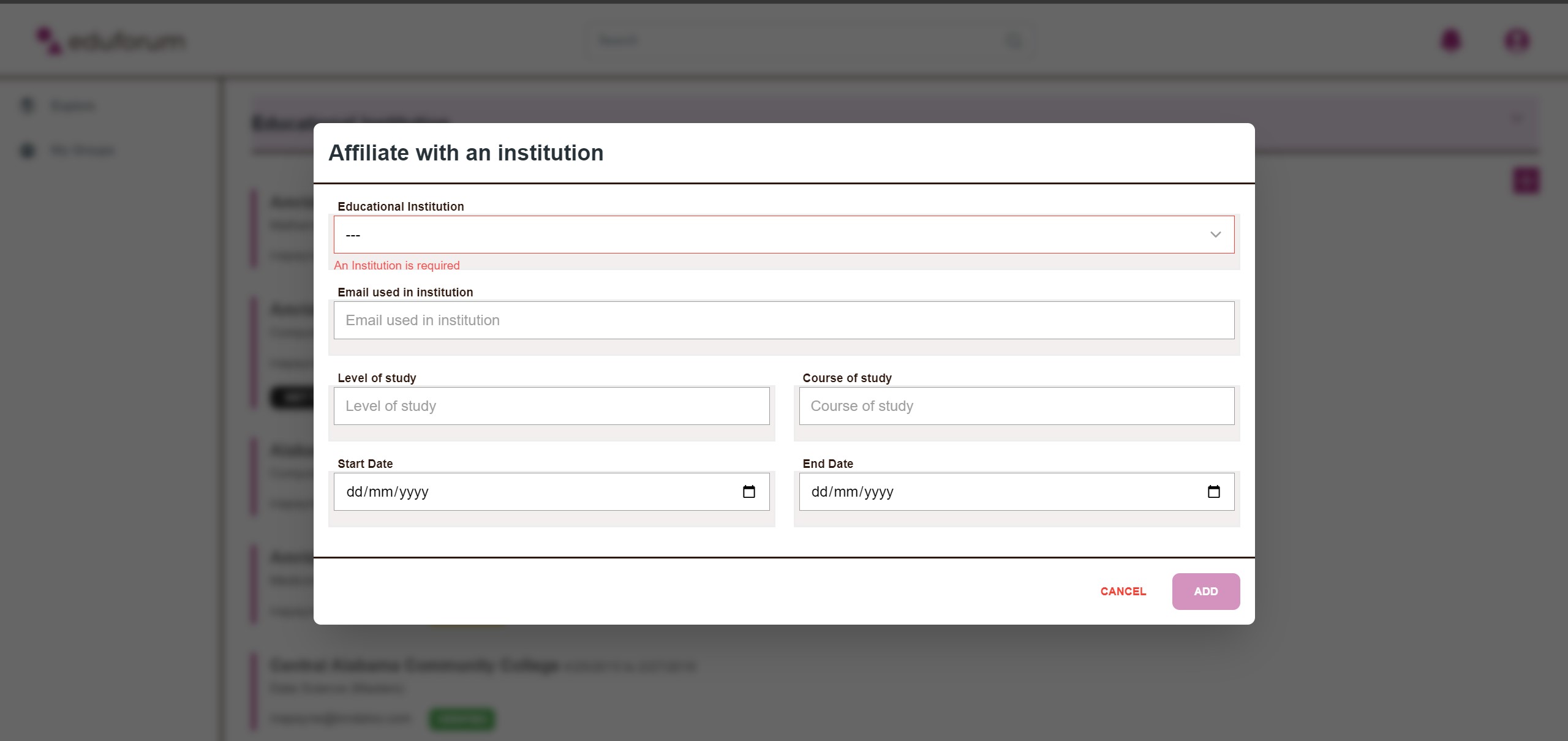Open My Groups in the sidebar

(82, 150)
